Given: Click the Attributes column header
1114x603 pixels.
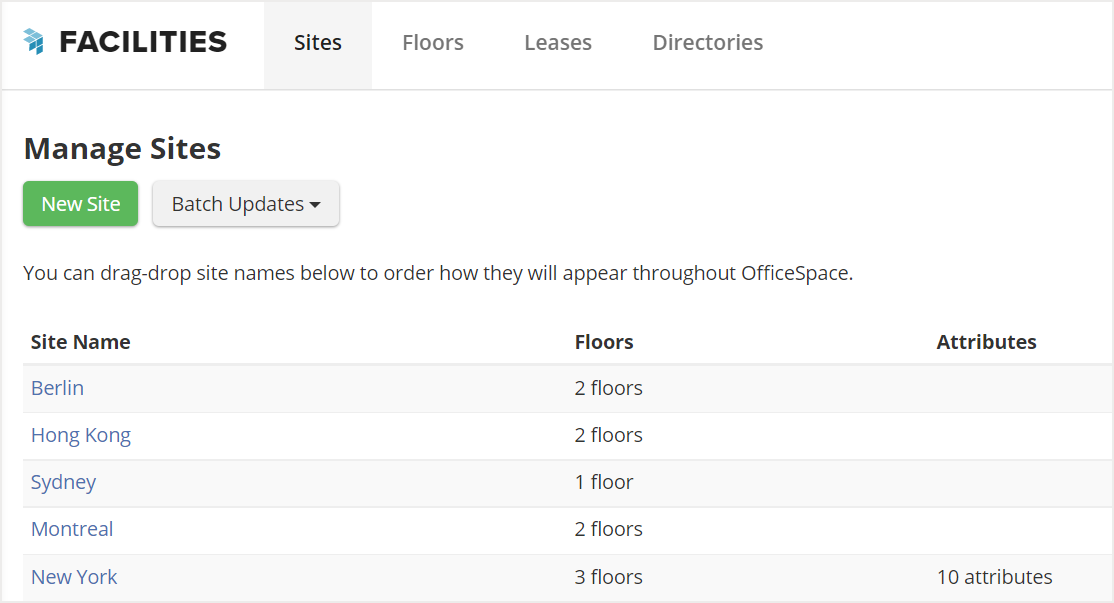Looking at the screenshot, I should [986, 342].
